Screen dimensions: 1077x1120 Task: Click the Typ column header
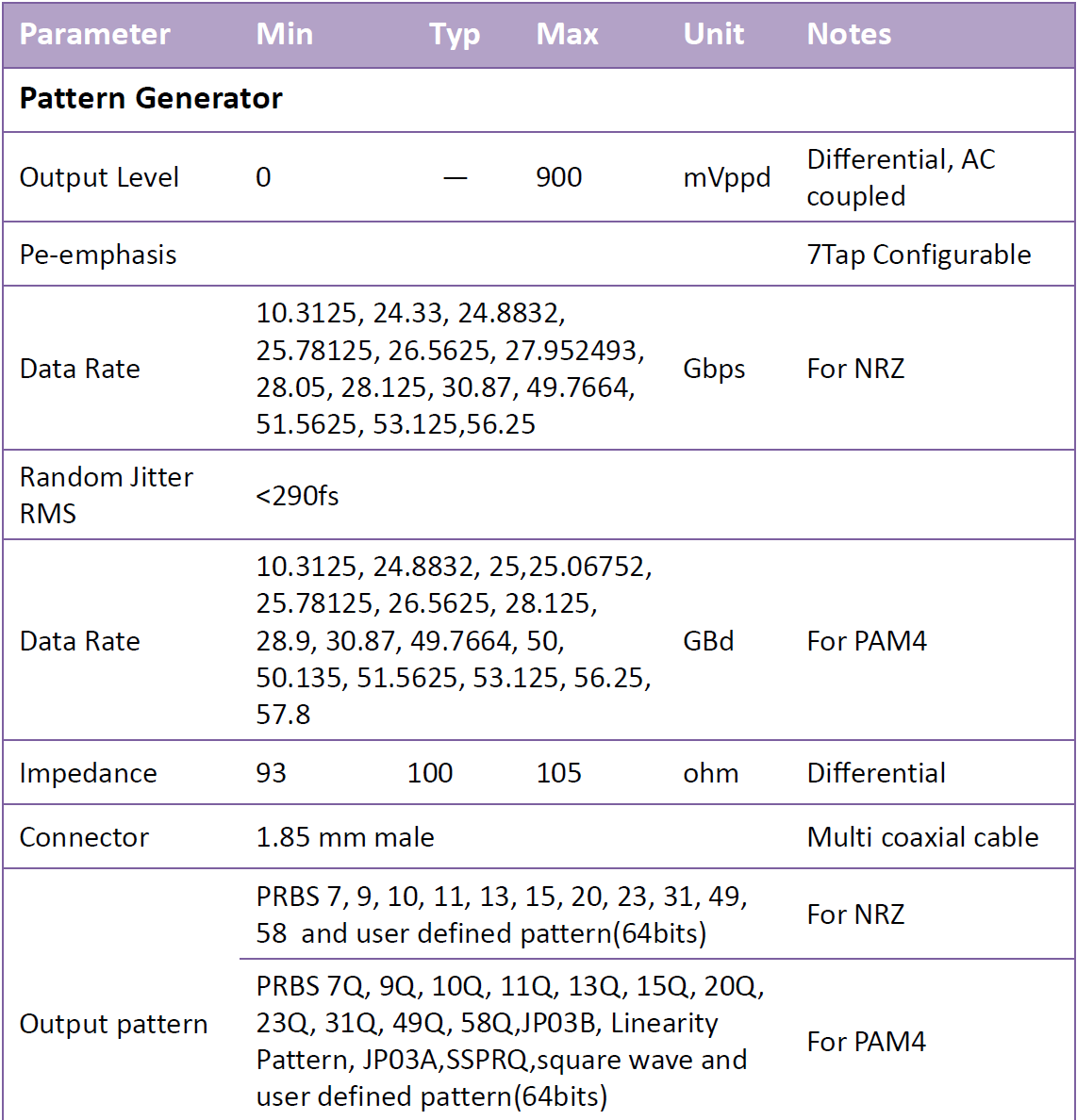(455, 35)
